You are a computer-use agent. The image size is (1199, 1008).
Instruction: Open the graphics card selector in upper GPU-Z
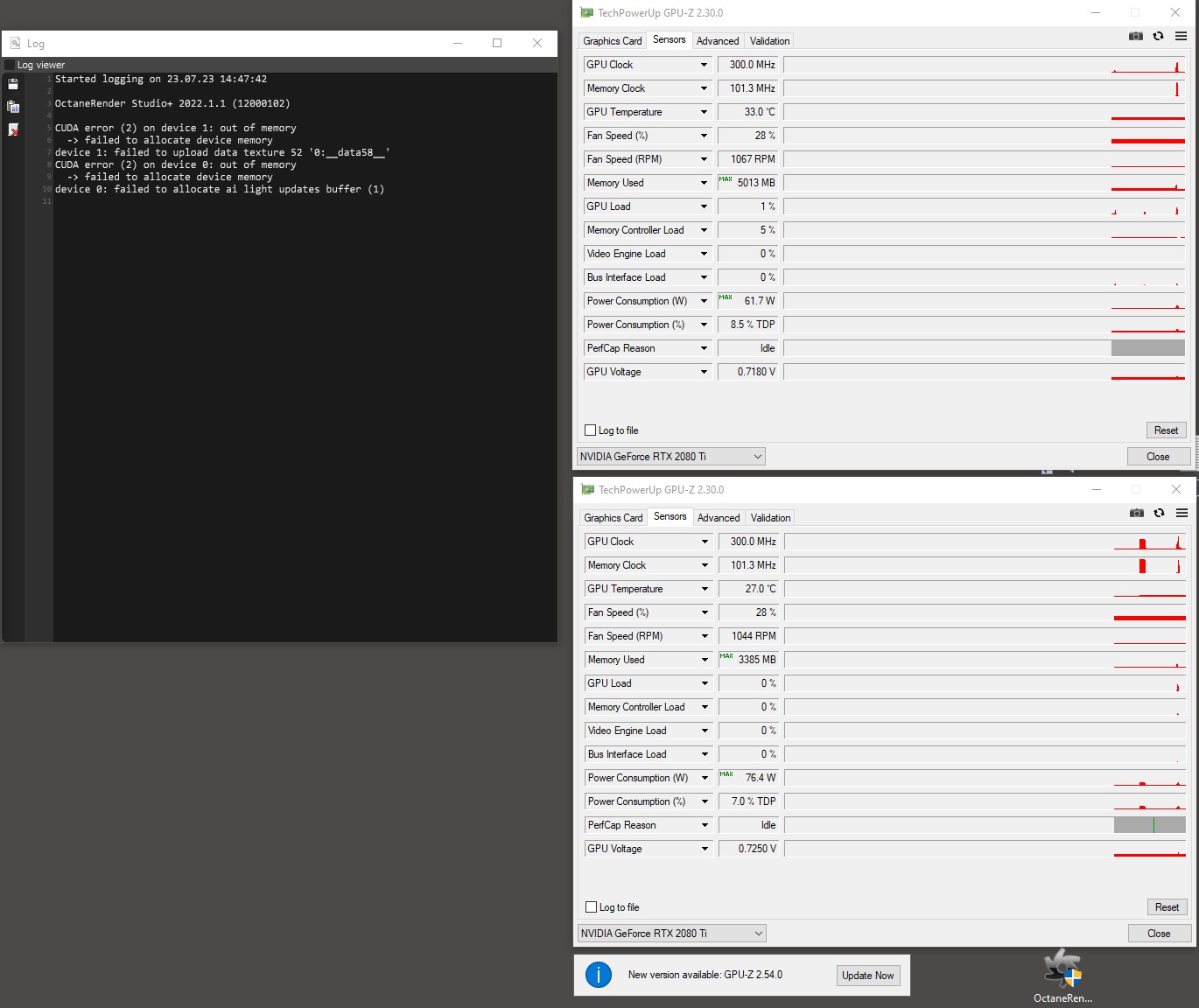point(671,457)
